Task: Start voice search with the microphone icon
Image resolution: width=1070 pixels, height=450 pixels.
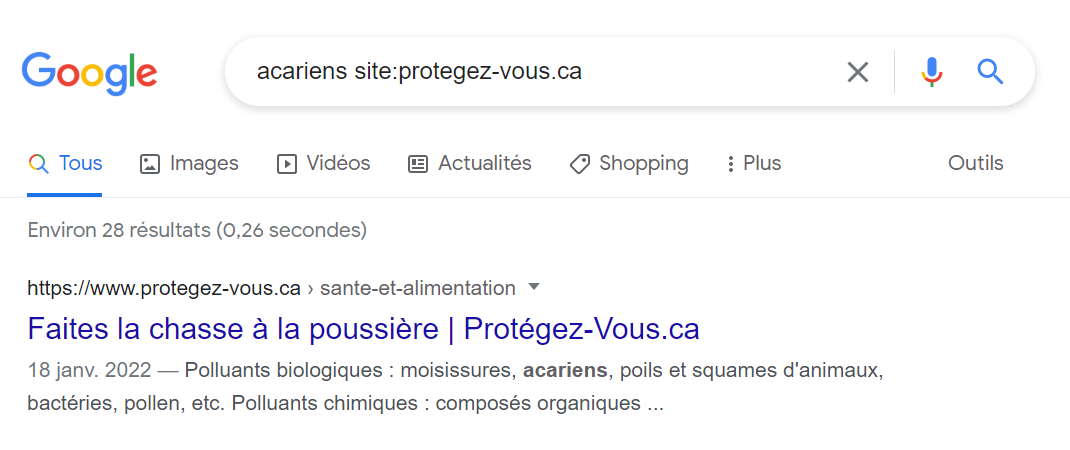Action: [x=932, y=72]
